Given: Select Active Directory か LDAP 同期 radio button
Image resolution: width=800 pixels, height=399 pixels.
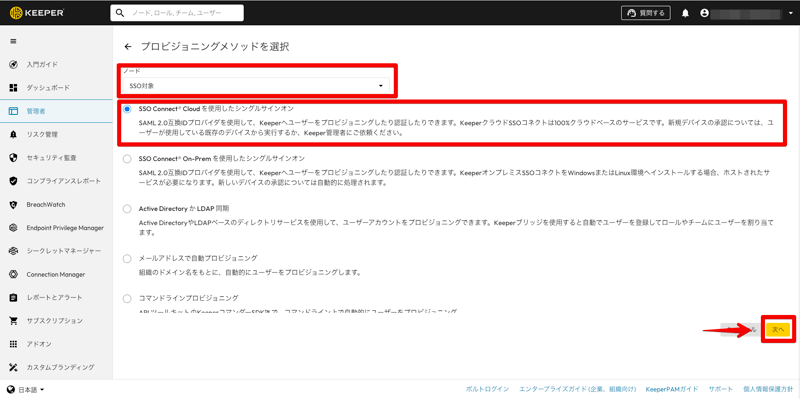Looking at the screenshot, I should pyautogui.click(x=127, y=209).
